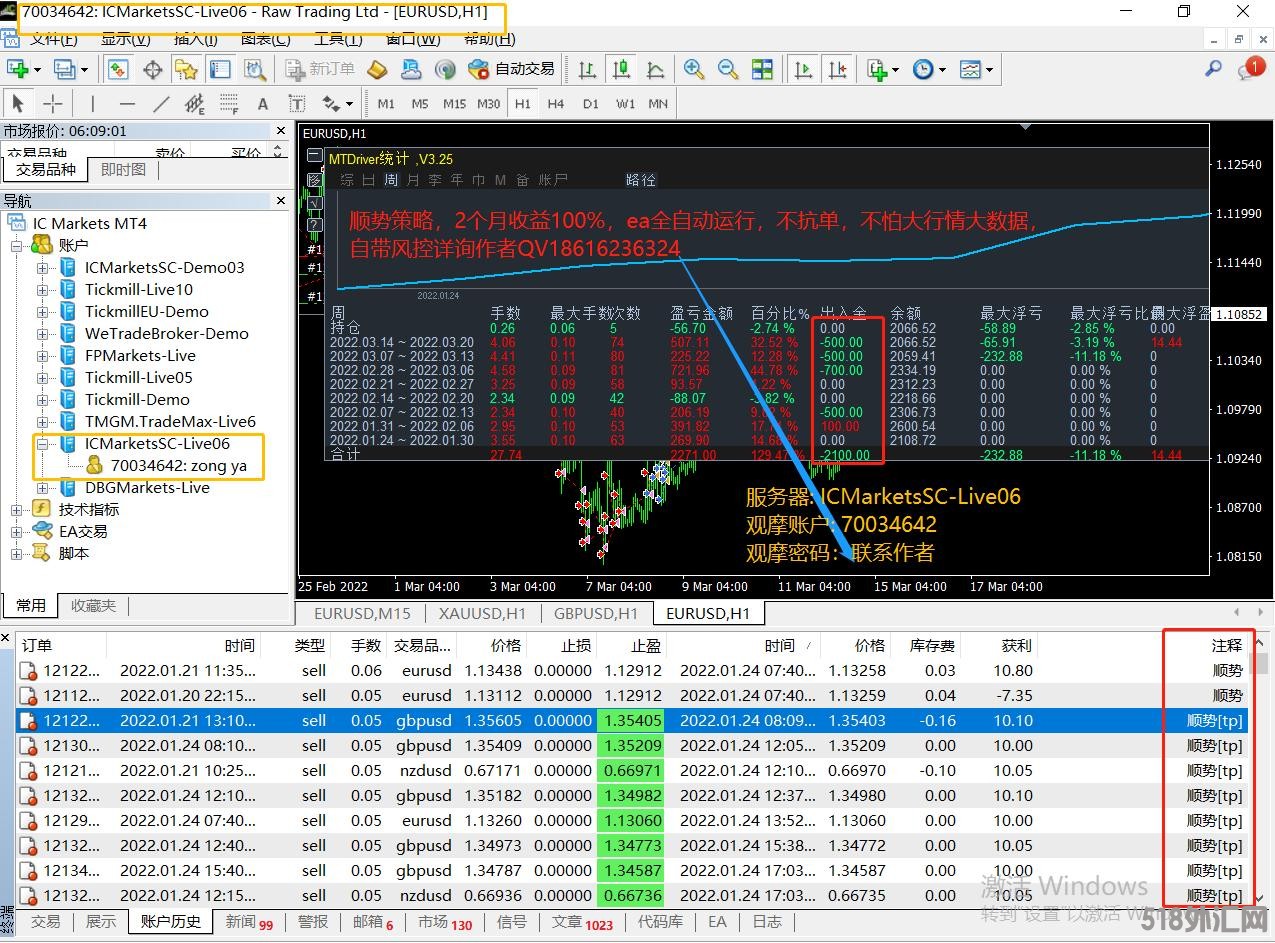Collapse the ICMarketsSC-Live06 server node
1275x943 pixels.
tap(43, 443)
